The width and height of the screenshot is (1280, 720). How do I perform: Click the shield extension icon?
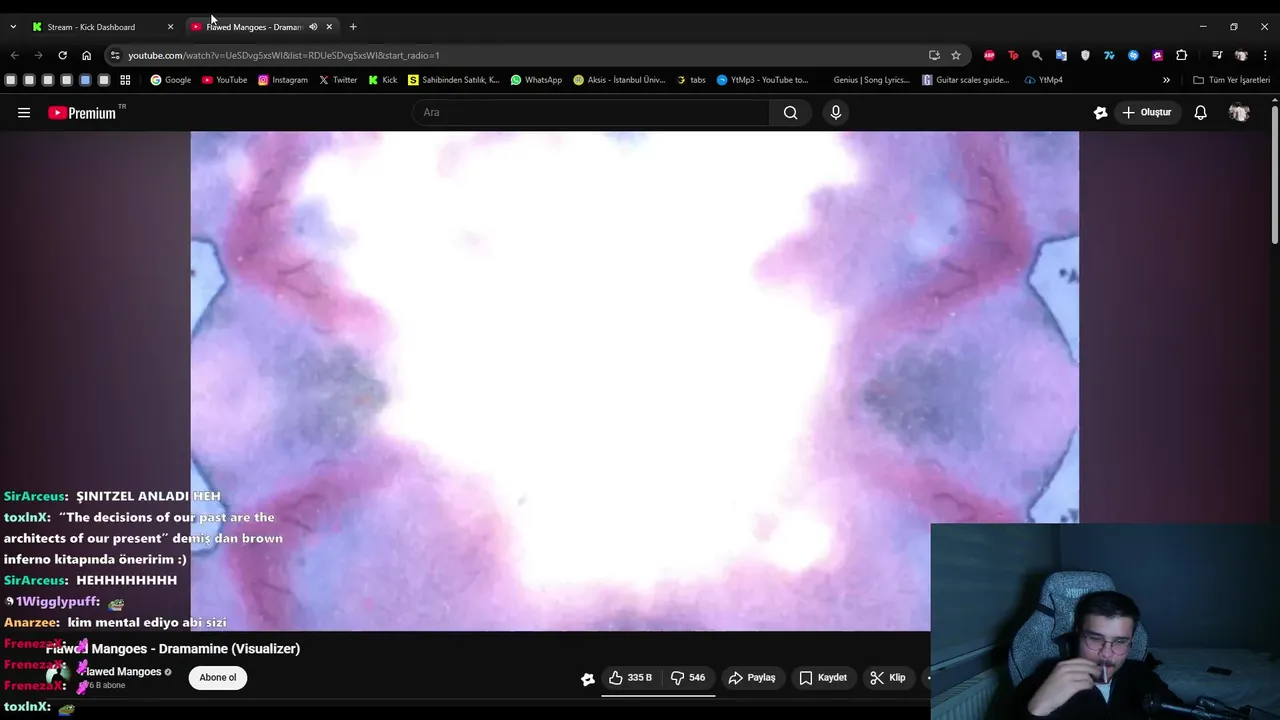pos(1085,55)
